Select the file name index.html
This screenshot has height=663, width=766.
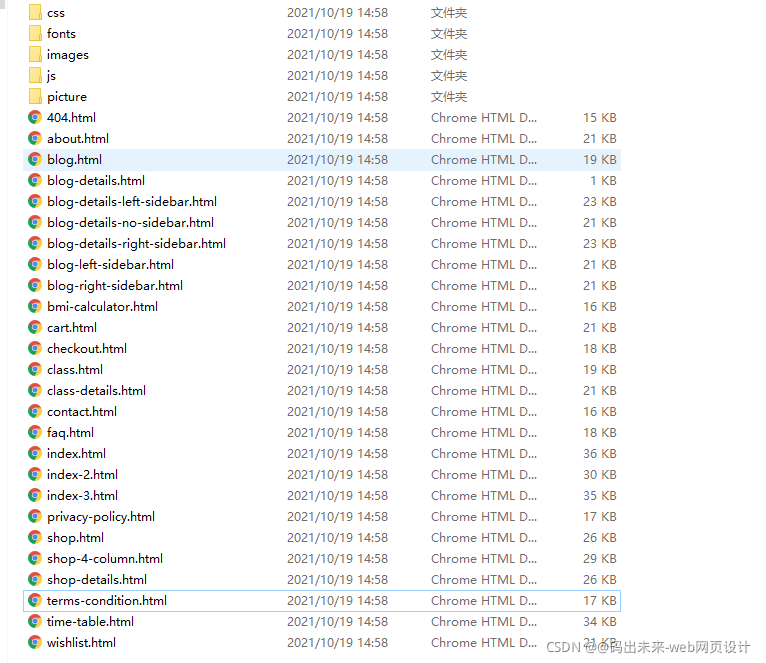point(76,454)
